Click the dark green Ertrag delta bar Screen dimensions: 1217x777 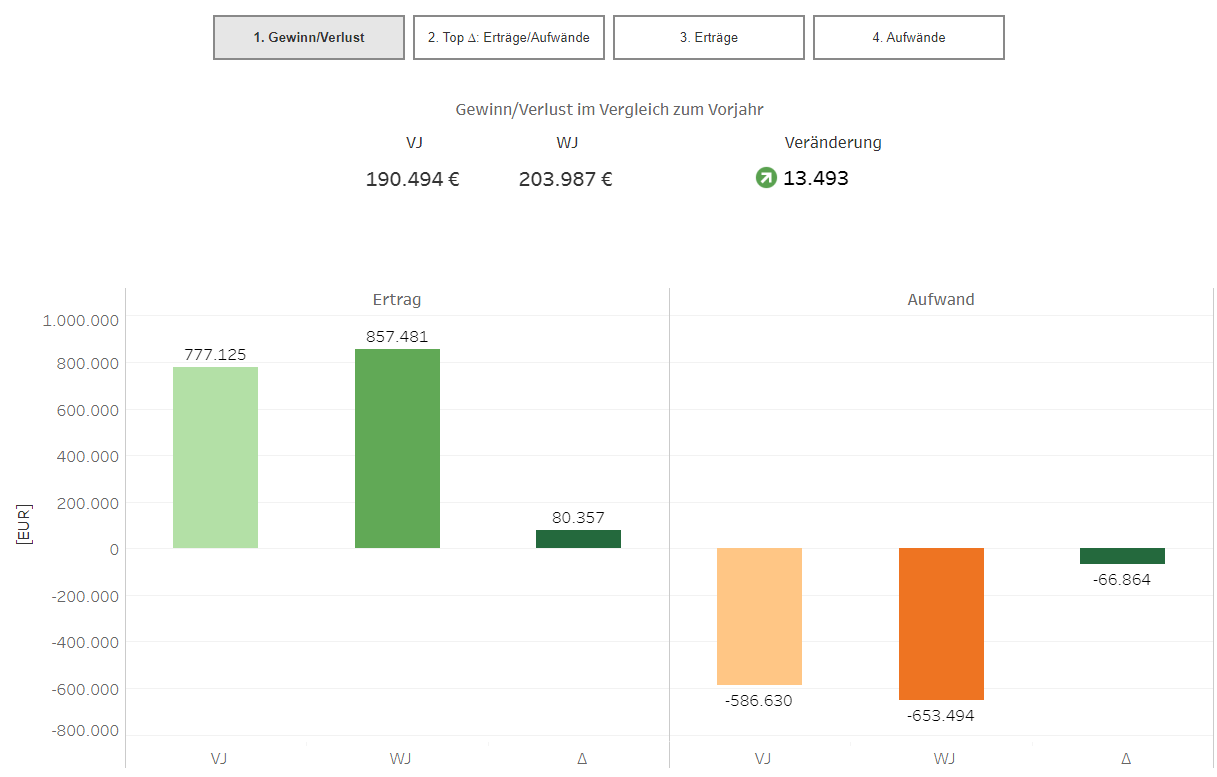pyautogui.click(x=578, y=539)
